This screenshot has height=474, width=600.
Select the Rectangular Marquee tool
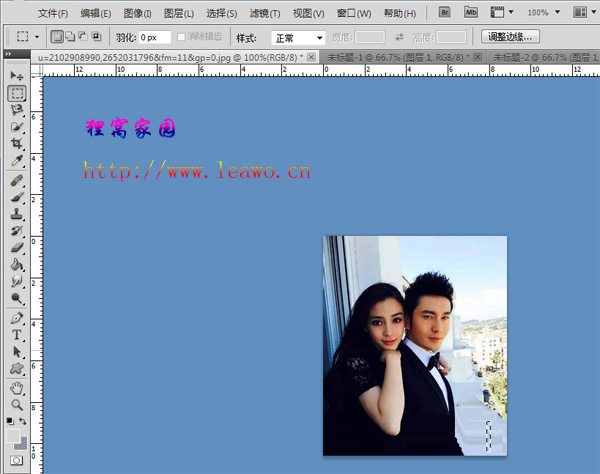pos(16,93)
